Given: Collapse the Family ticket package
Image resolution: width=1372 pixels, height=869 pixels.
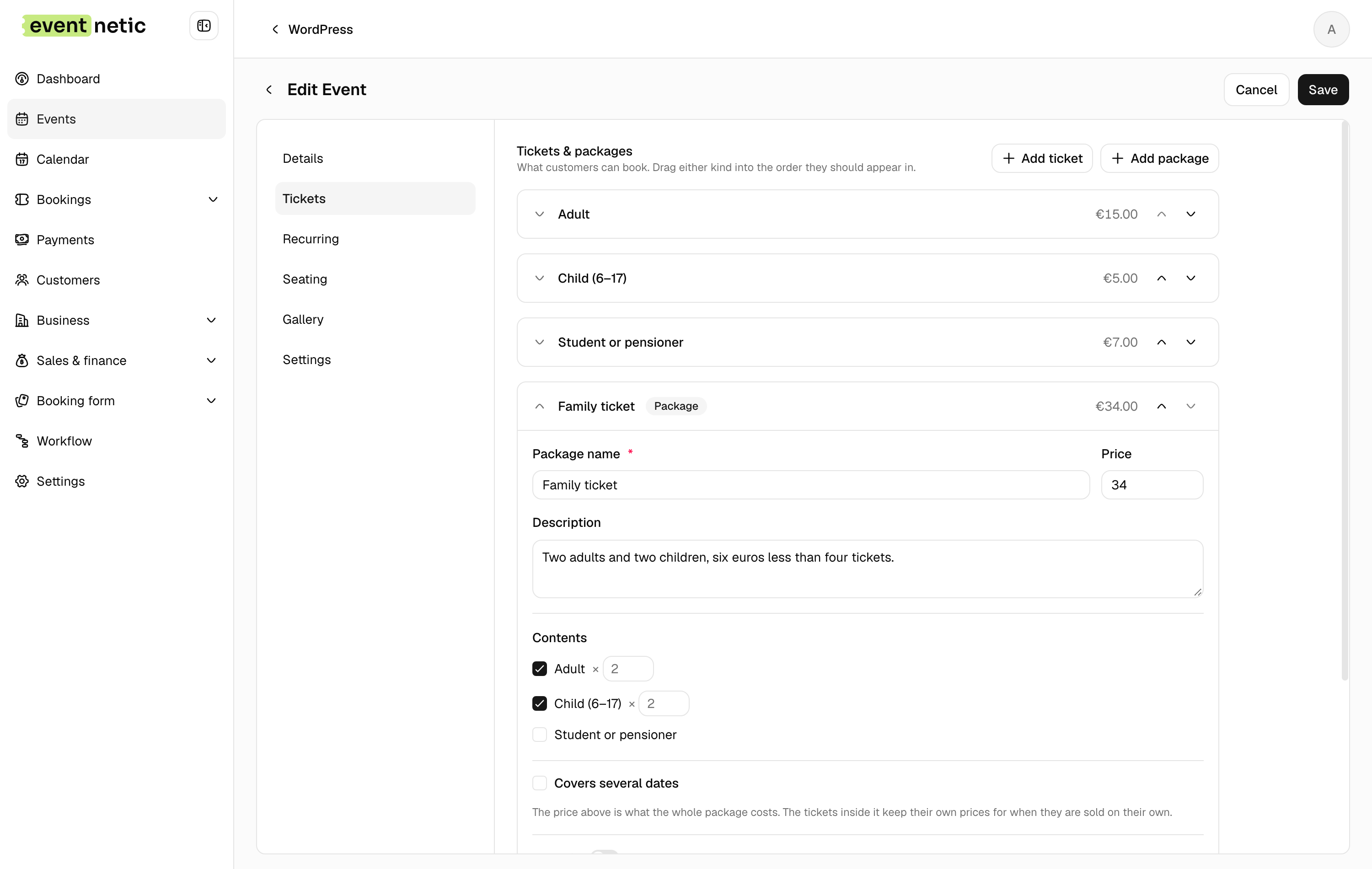Looking at the screenshot, I should point(539,406).
